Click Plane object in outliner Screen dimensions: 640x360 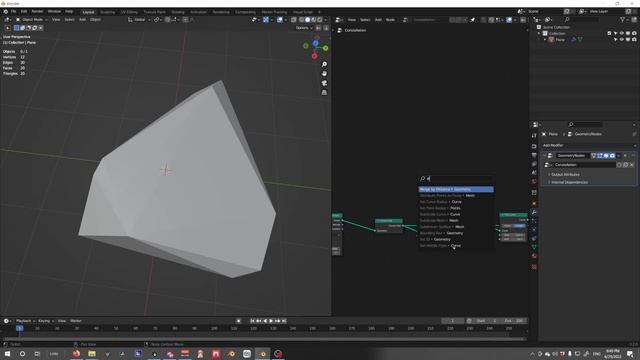[560, 40]
